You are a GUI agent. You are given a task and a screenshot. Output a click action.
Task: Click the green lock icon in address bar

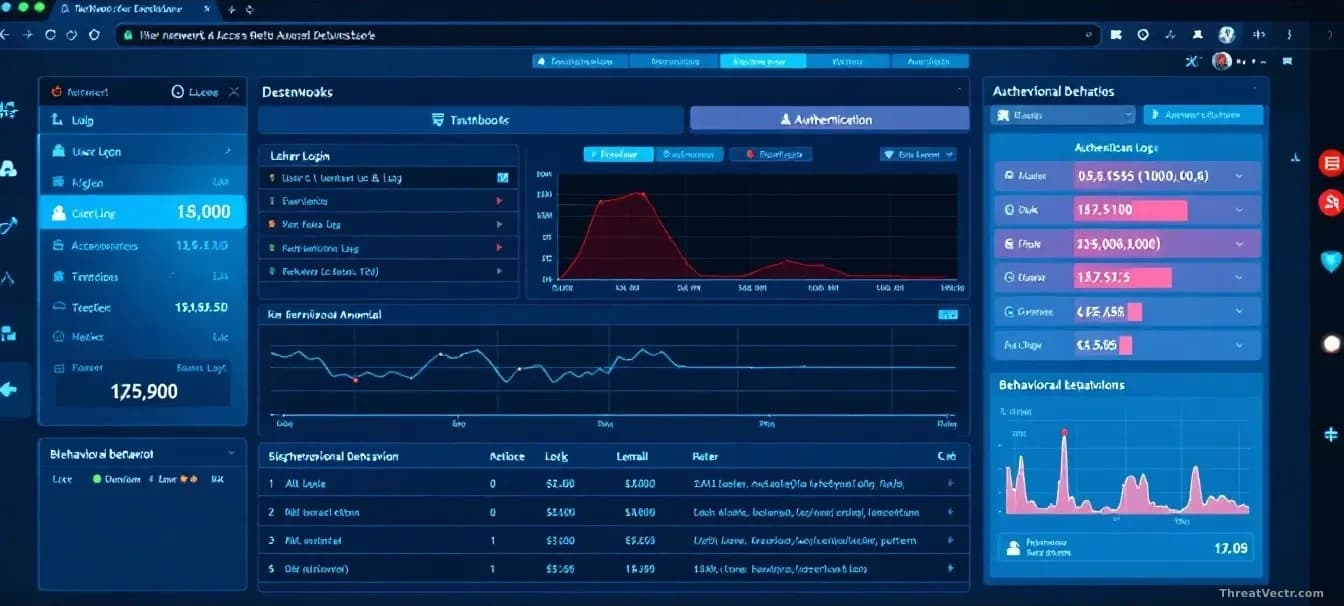126,35
